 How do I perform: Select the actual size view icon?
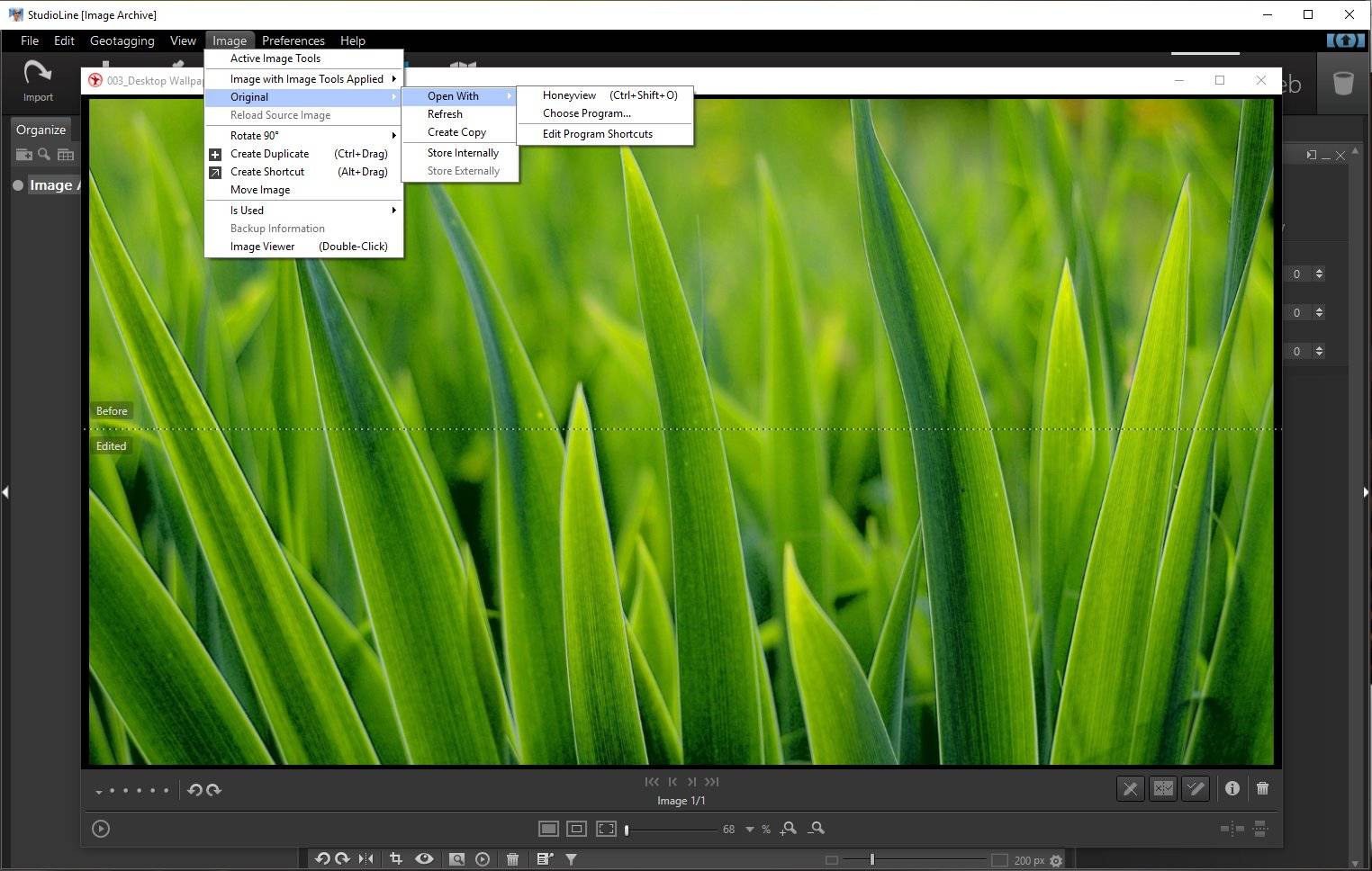[577, 829]
